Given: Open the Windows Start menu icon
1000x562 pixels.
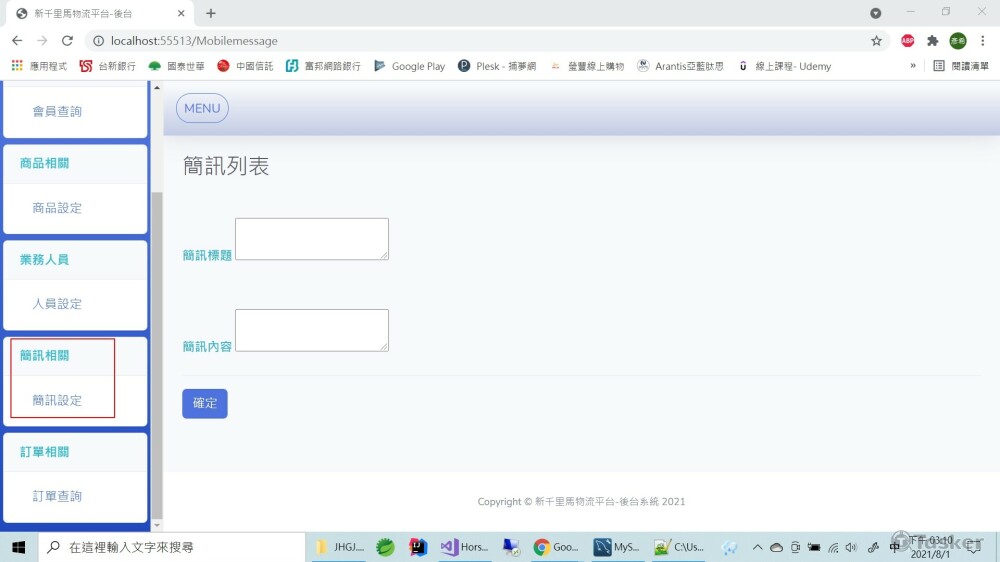Looking at the screenshot, I should click(x=18, y=547).
